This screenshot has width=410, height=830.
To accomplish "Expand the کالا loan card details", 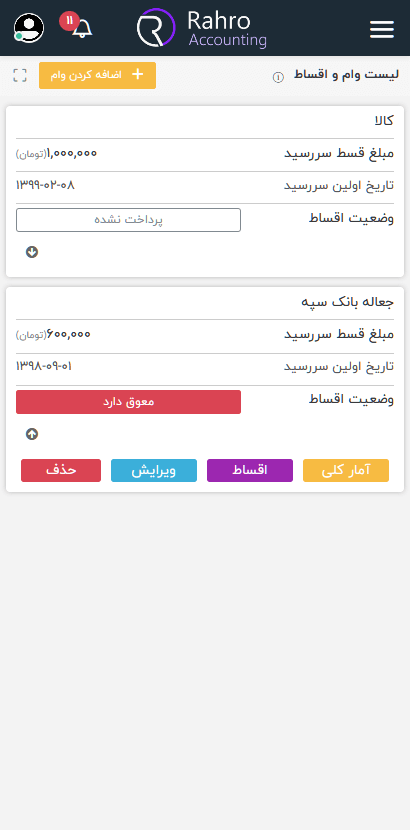I will coord(32,252).
